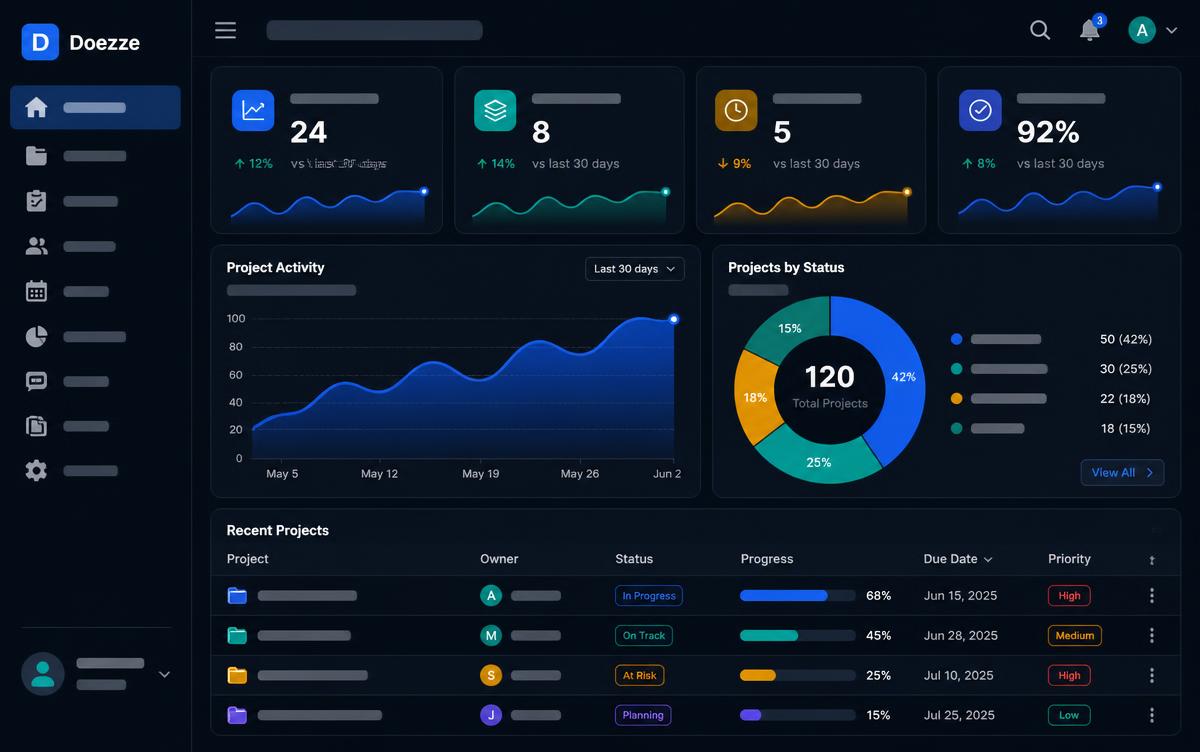Viewport: 1200px width, 752px height.
Task: Click the orange folder icon in third row
Action: point(237,675)
